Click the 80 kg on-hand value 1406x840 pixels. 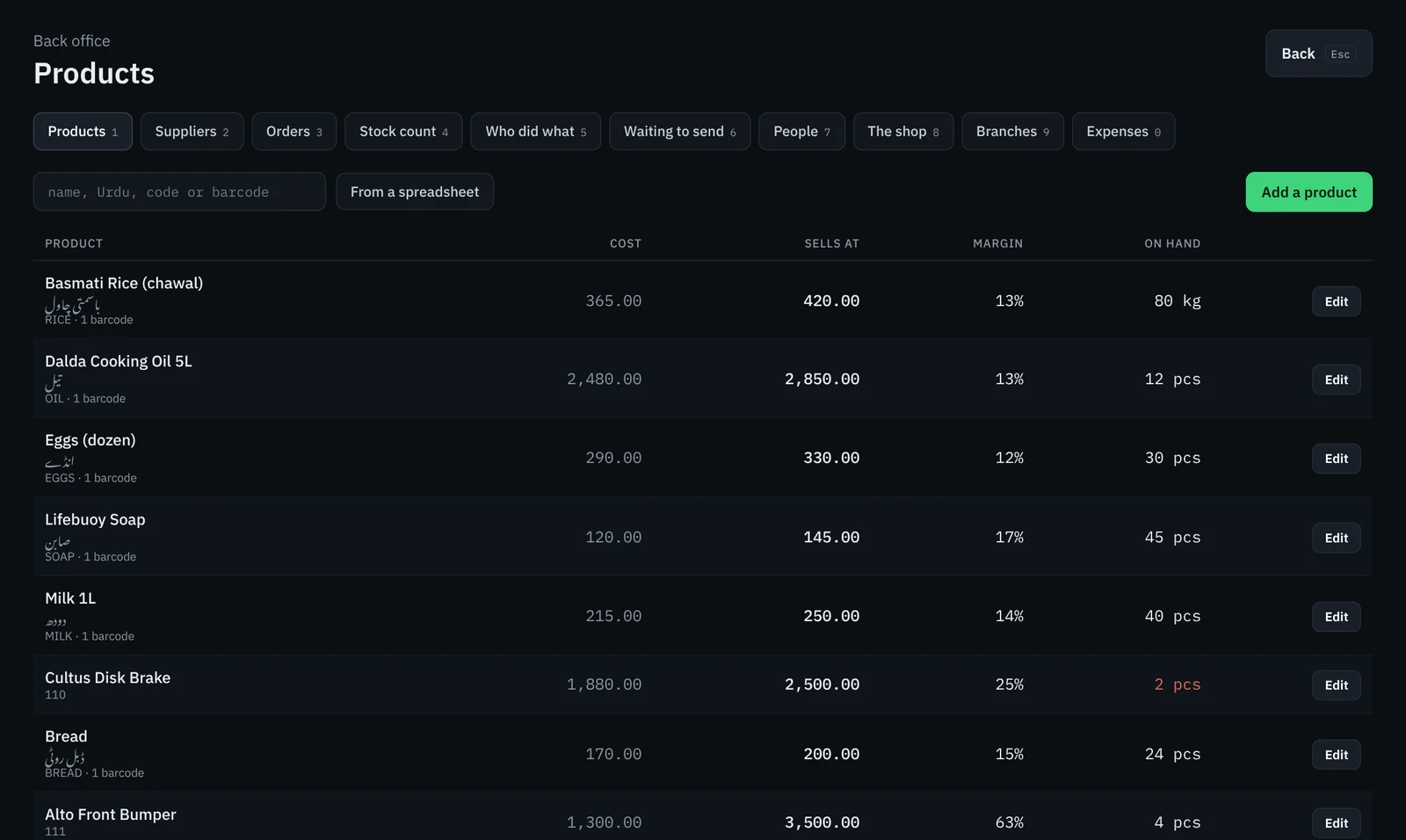pos(1177,301)
